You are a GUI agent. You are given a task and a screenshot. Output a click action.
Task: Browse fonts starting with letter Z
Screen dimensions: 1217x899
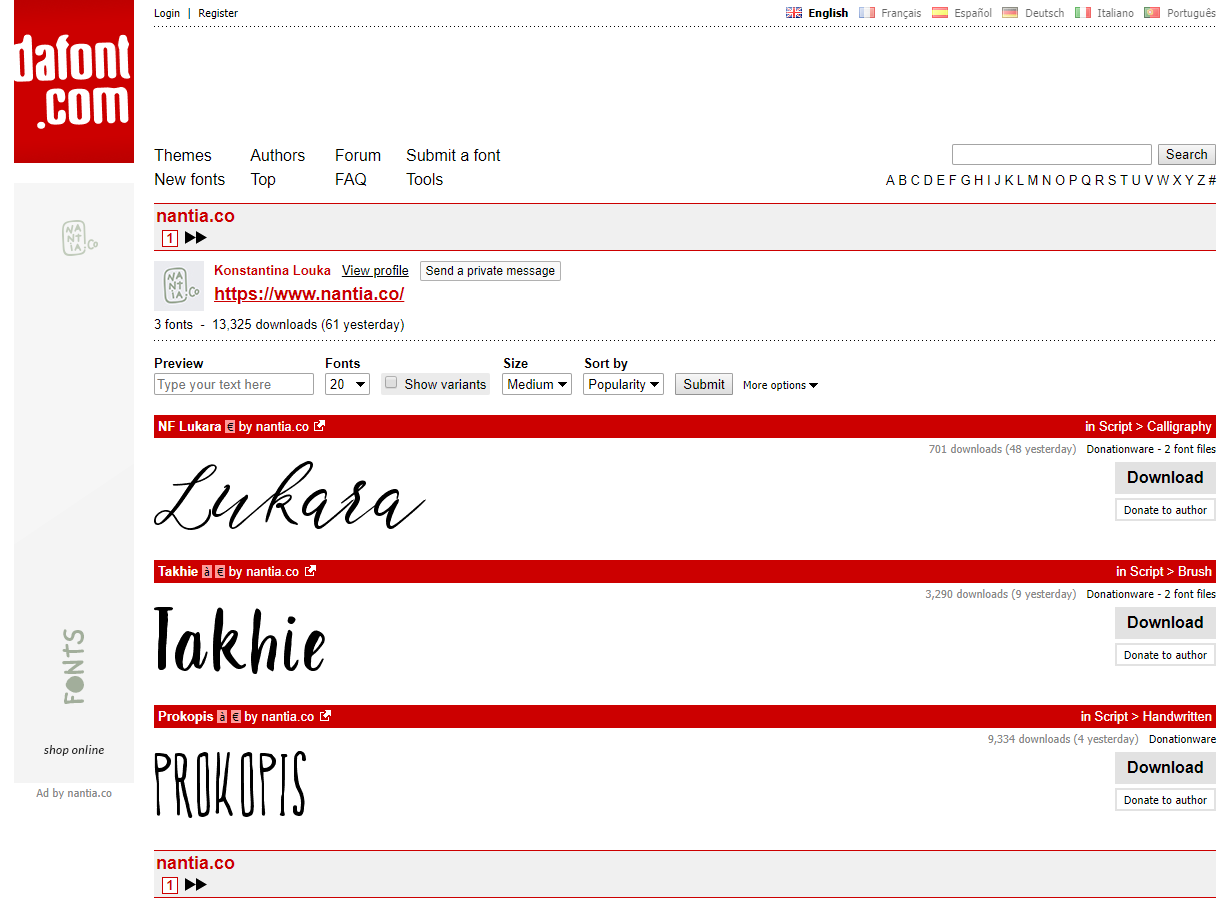click(x=1201, y=180)
